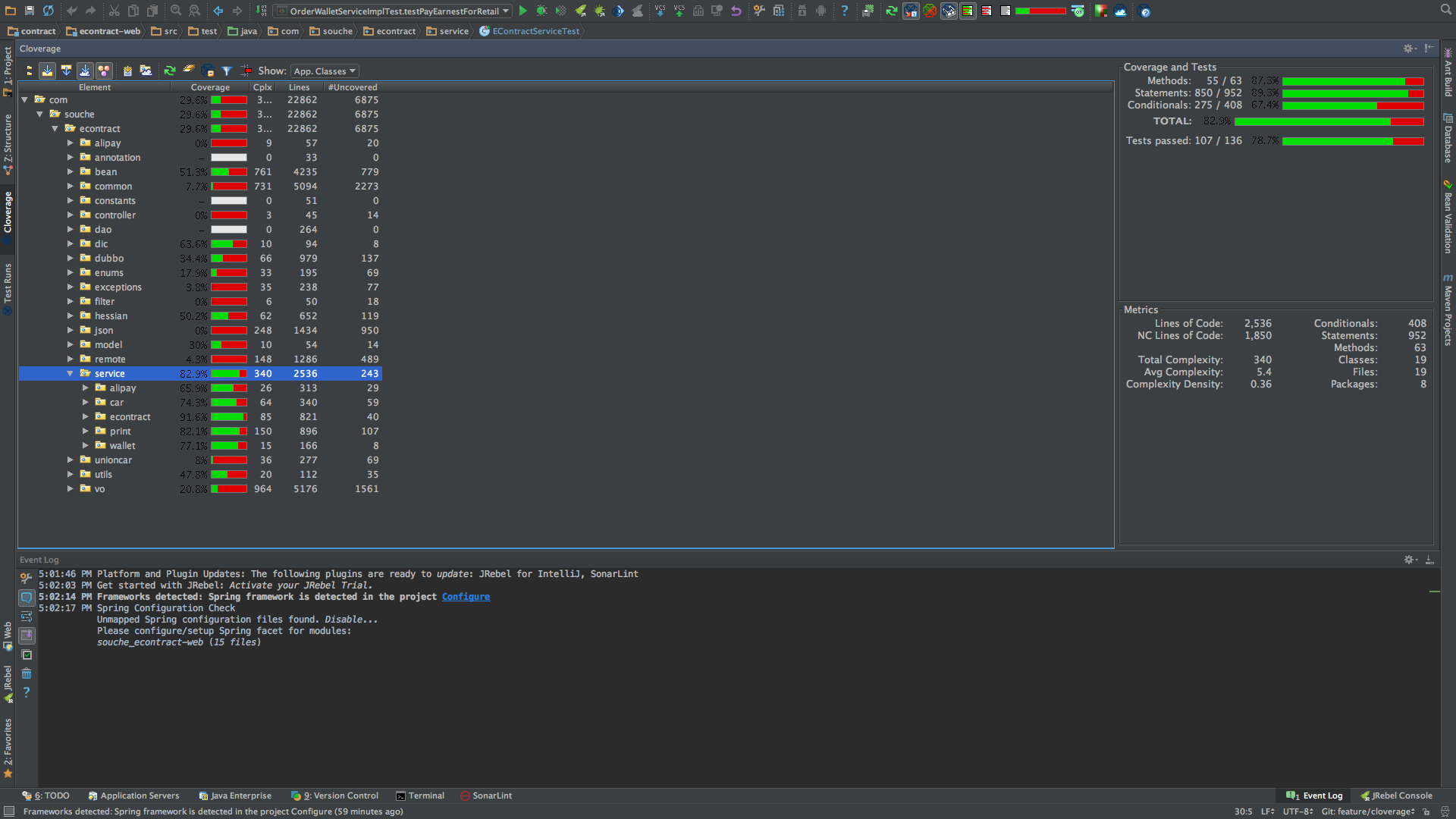Click VCS commit changes icon
This screenshot has height=819, width=1456.
(679, 11)
